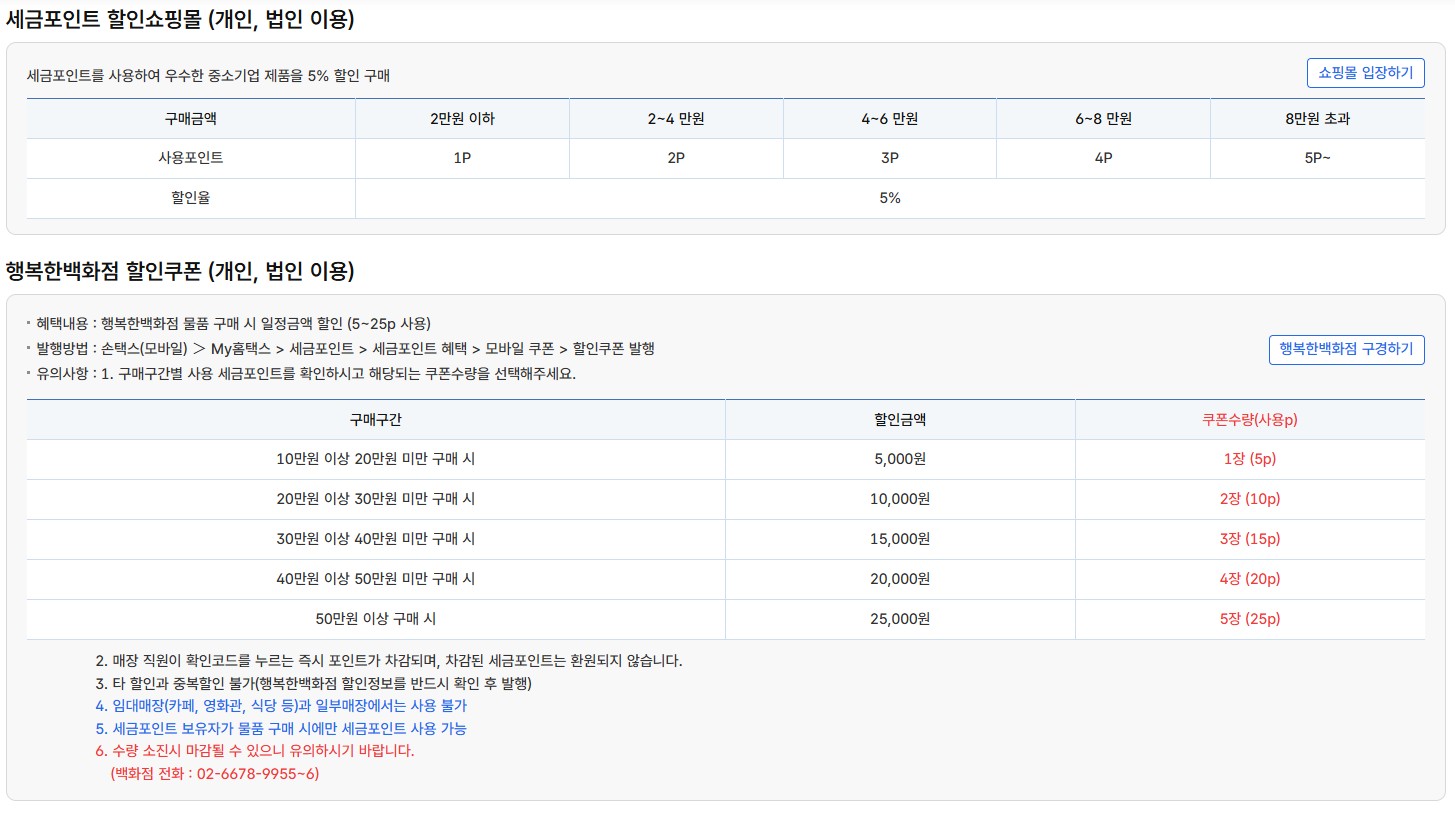Click the 1장 (5p) coupon quantity entry

pyautogui.click(x=1248, y=459)
